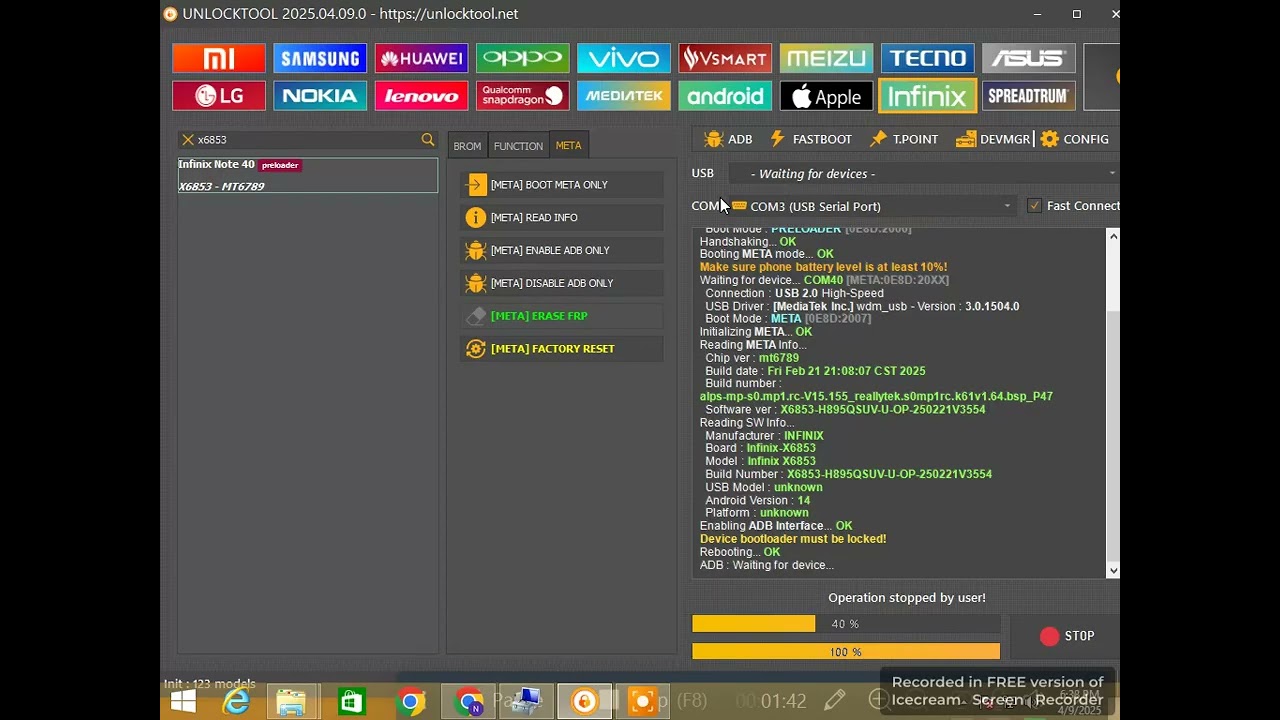This screenshot has width=1280, height=720.
Task: Click the x6853 model search field
Action: coord(307,140)
